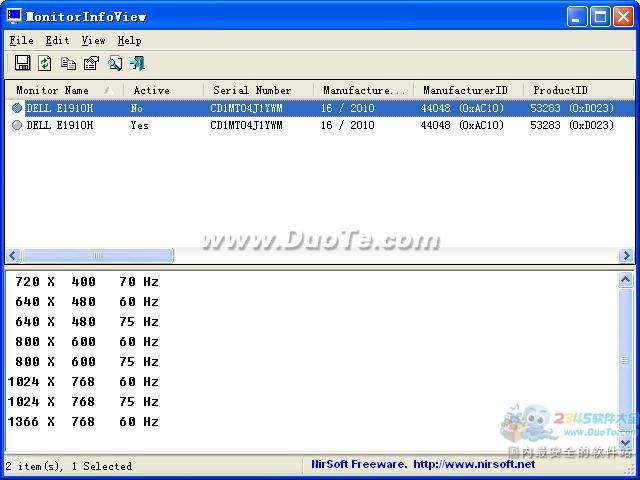Sort by the Manufacture date column header
The image size is (640, 480).
pos(363,90)
